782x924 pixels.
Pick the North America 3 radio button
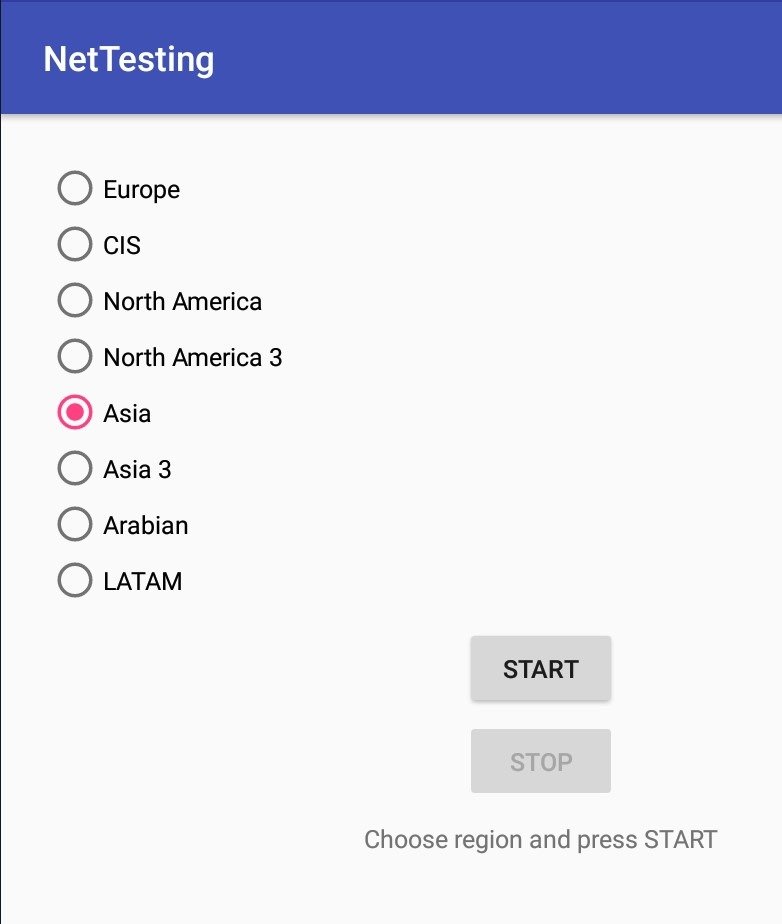pyautogui.click(x=75, y=357)
